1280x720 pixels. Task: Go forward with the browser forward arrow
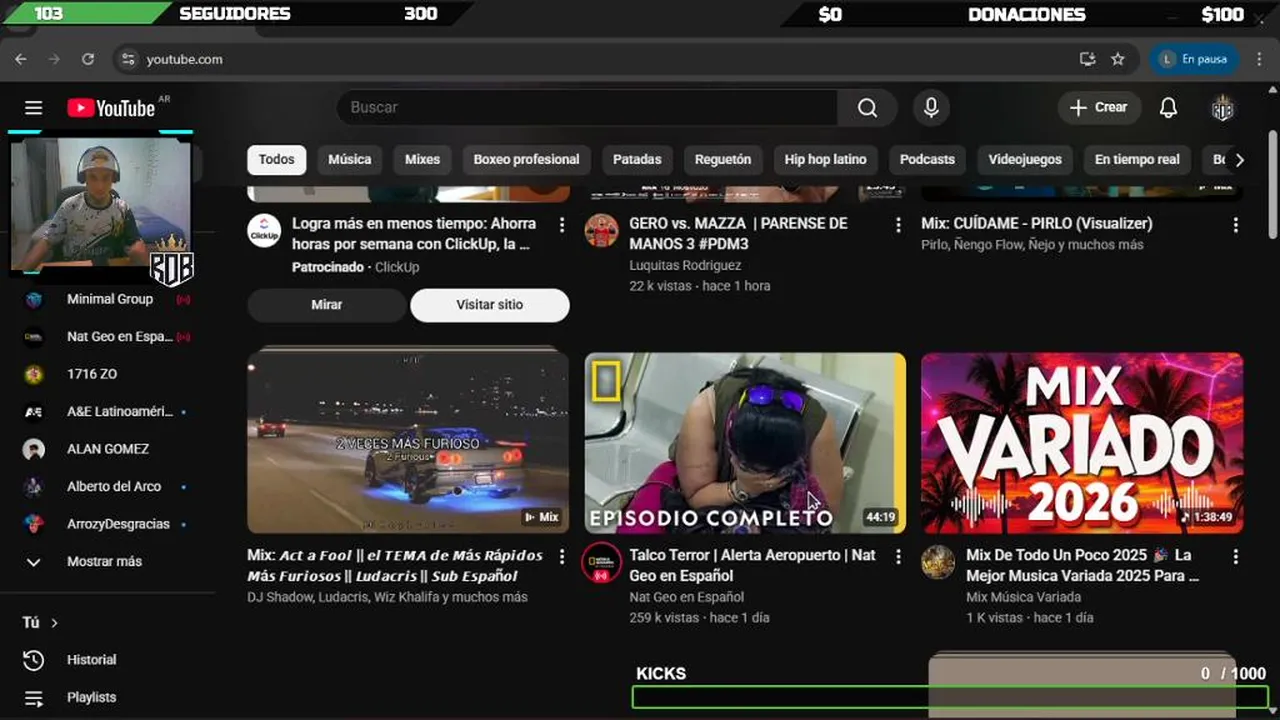click(x=54, y=59)
